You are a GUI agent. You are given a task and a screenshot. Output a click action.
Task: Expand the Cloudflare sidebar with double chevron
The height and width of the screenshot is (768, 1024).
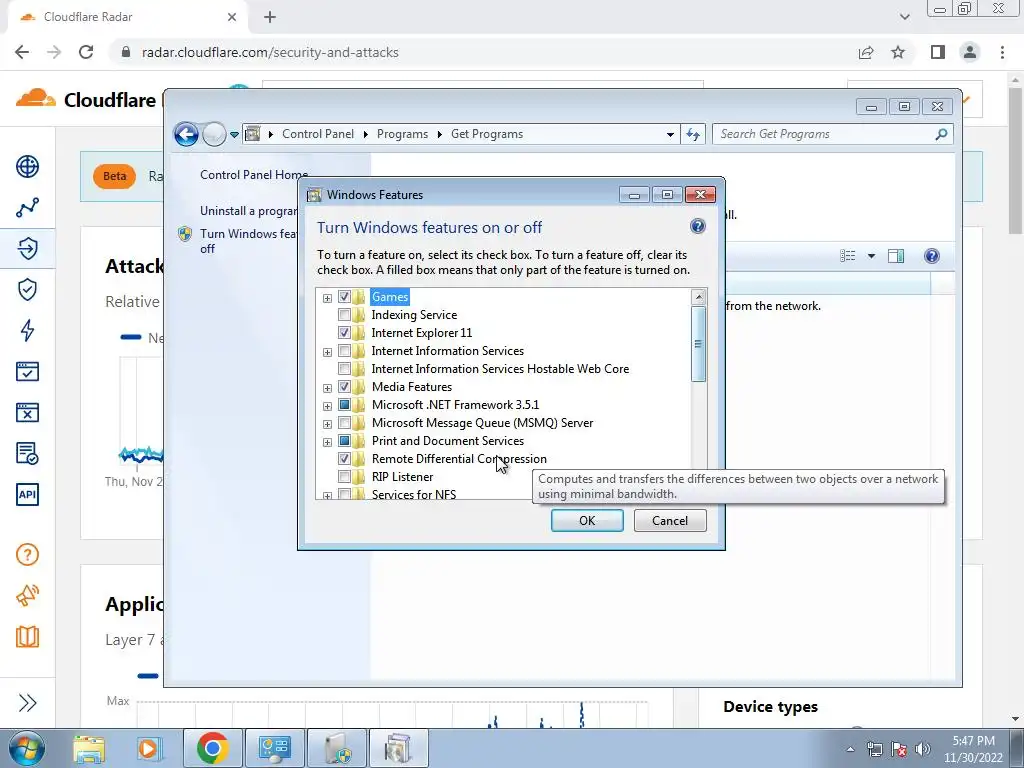(x=27, y=703)
